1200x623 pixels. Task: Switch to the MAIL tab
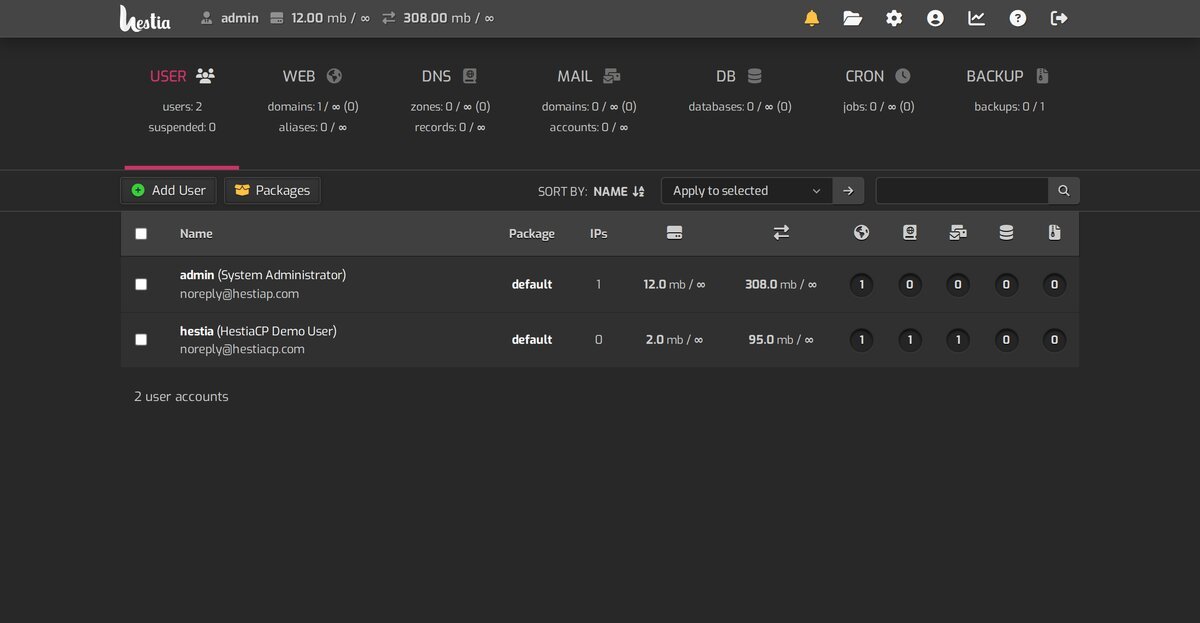click(589, 76)
